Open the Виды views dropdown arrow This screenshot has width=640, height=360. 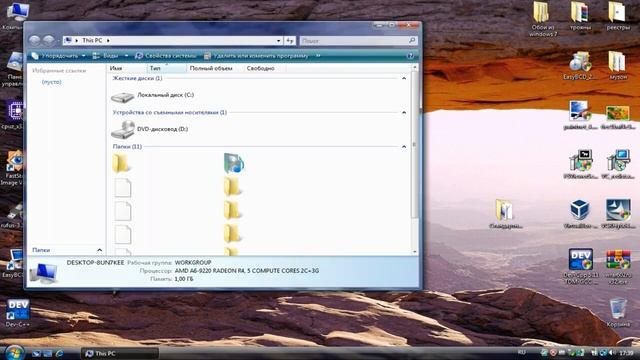click(126, 56)
